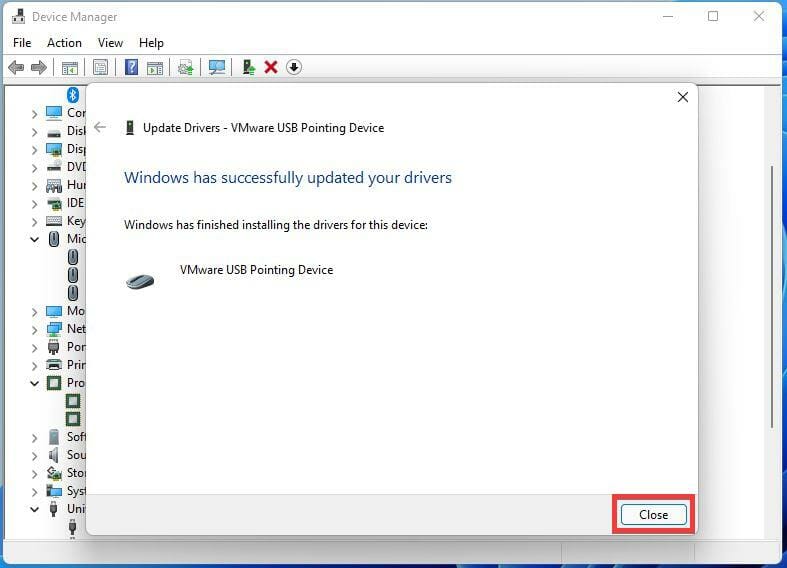Viewport: 787px width, 568px height.
Task: Open the File menu
Action: click(22, 43)
